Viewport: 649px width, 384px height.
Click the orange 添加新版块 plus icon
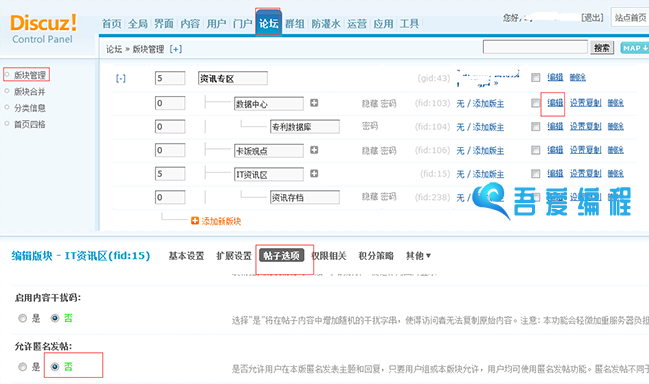point(195,221)
